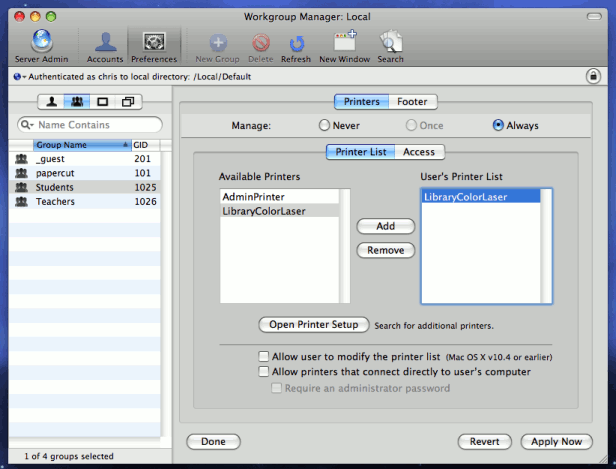Select AdminPrinter in Available Printers

(x=280, y=196)
